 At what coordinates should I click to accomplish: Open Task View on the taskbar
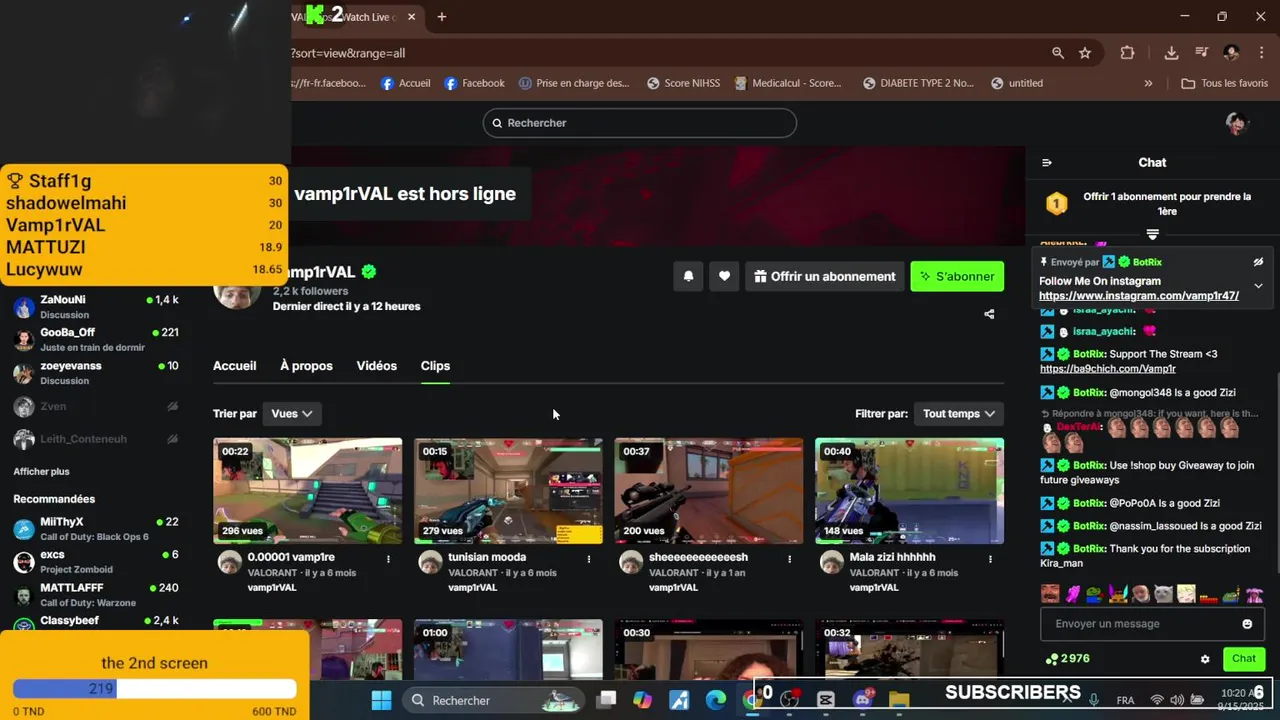[606, 700]
